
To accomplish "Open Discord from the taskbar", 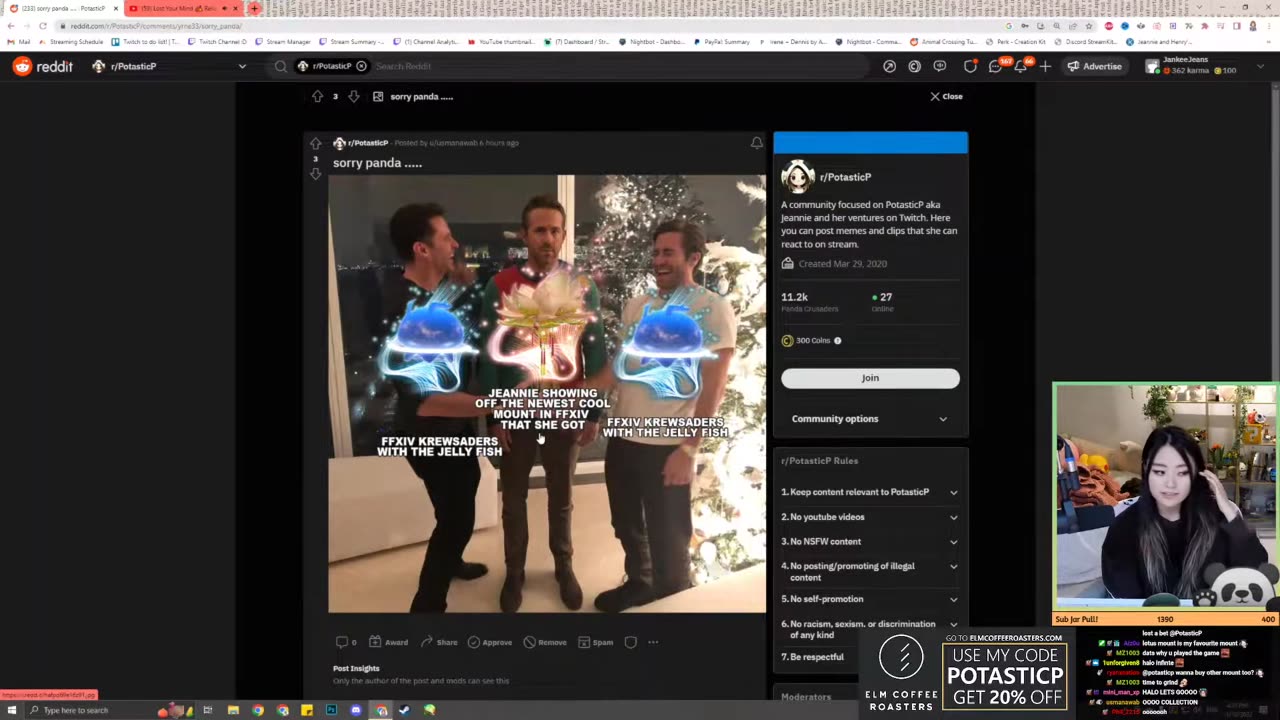I will point(356,710).
